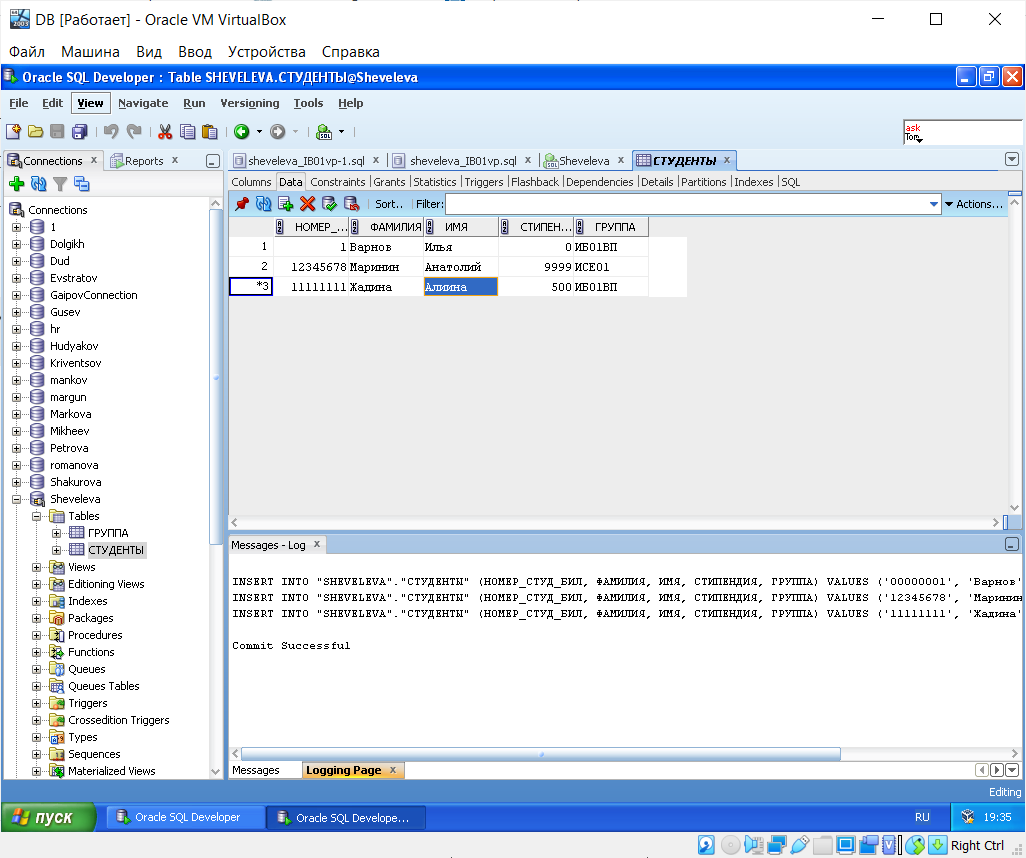The height and width of the screenshot is (858, 1026).
Task: Open the View menu
Action: click(x=90, y=103)
